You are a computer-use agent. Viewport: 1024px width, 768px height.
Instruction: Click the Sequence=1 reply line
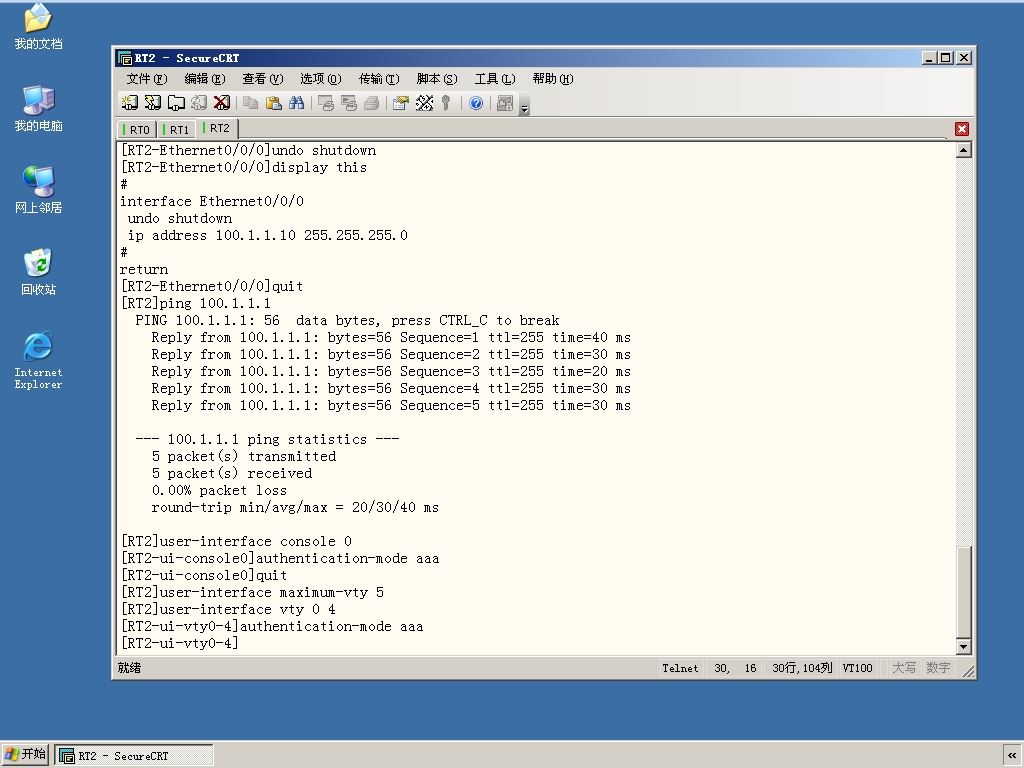click(391, 337)
